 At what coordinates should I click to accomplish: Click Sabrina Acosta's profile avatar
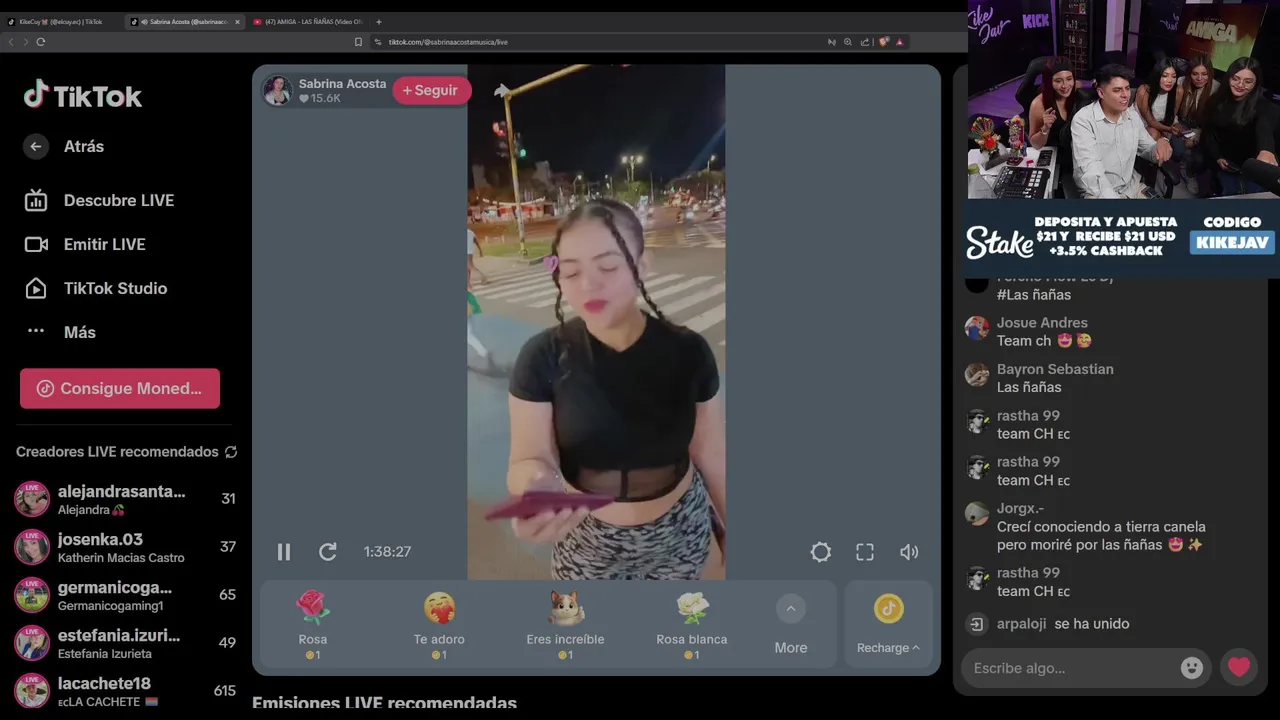click(x=277, y=90)
